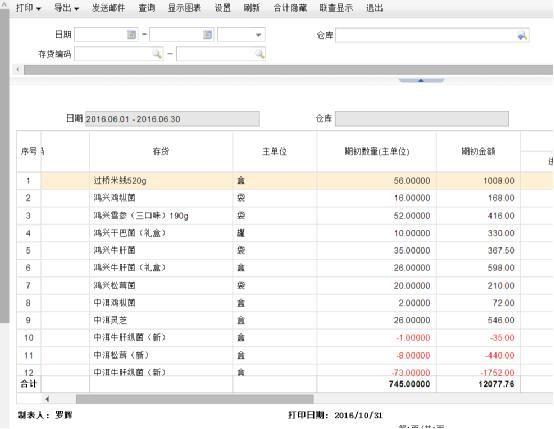Click the 56.00000 quantity cell
The height and width of the screenshot is (429, 554).
click(x=377, y=181)
